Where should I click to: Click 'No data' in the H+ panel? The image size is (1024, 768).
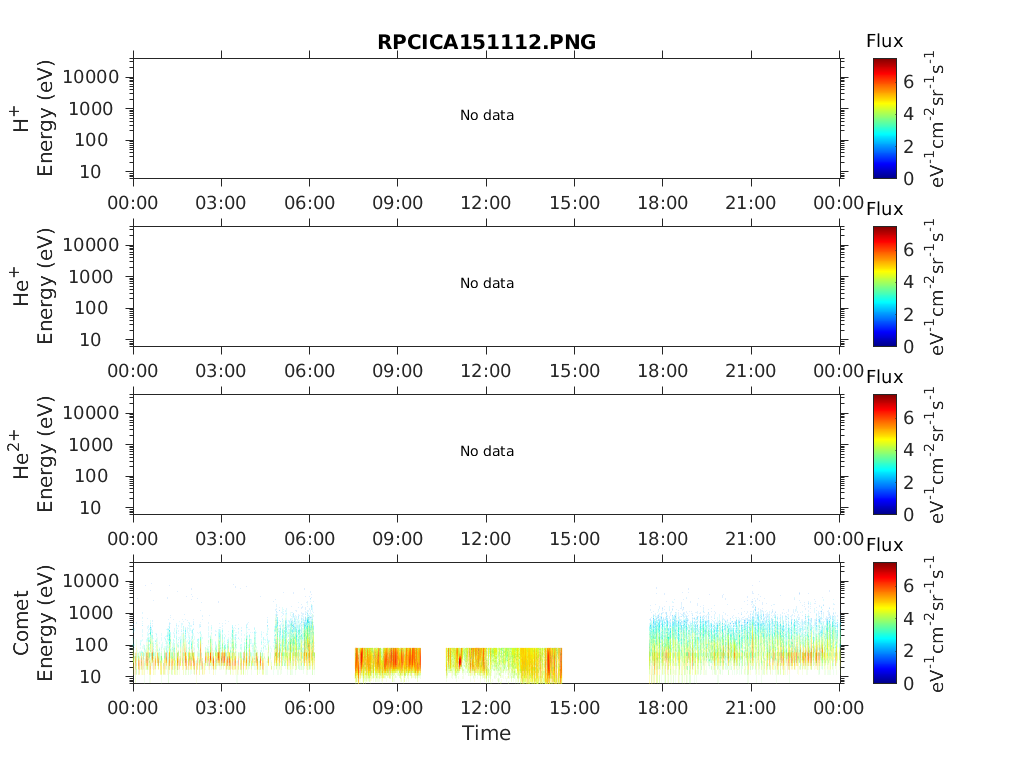click(487, 115)
